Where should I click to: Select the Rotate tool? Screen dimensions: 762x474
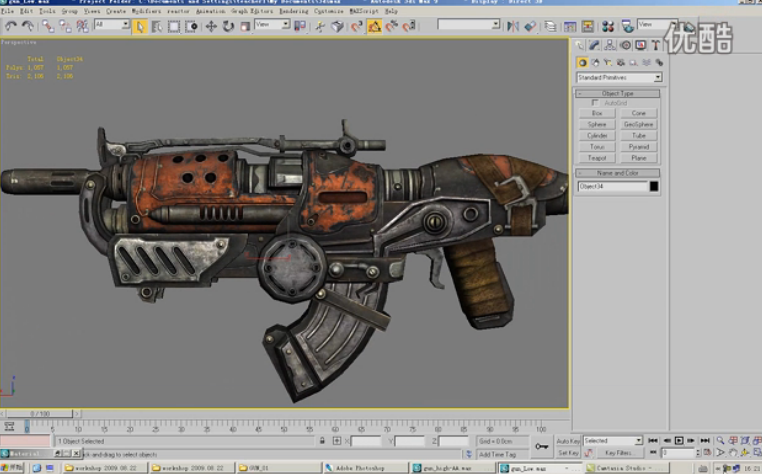[228, 26]
